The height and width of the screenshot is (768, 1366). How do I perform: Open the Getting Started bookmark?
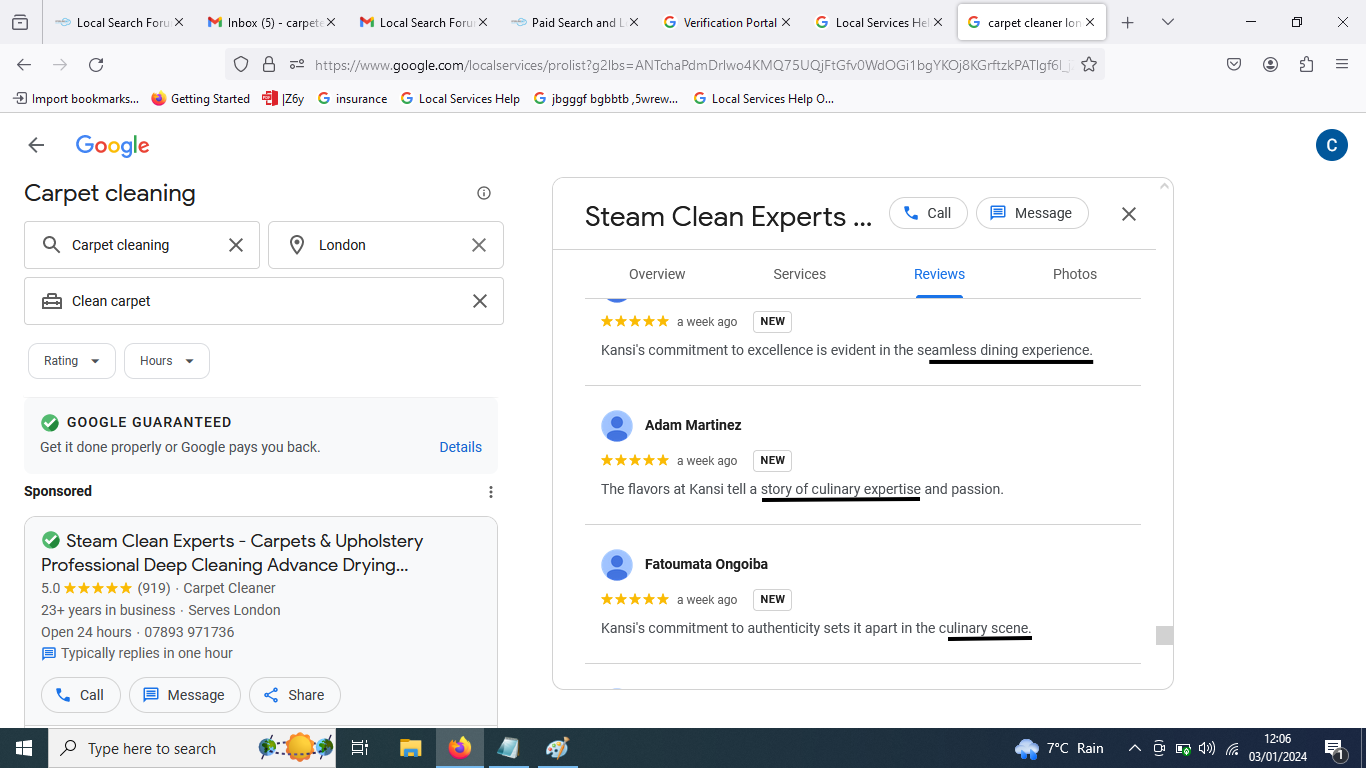pos(200,99)
